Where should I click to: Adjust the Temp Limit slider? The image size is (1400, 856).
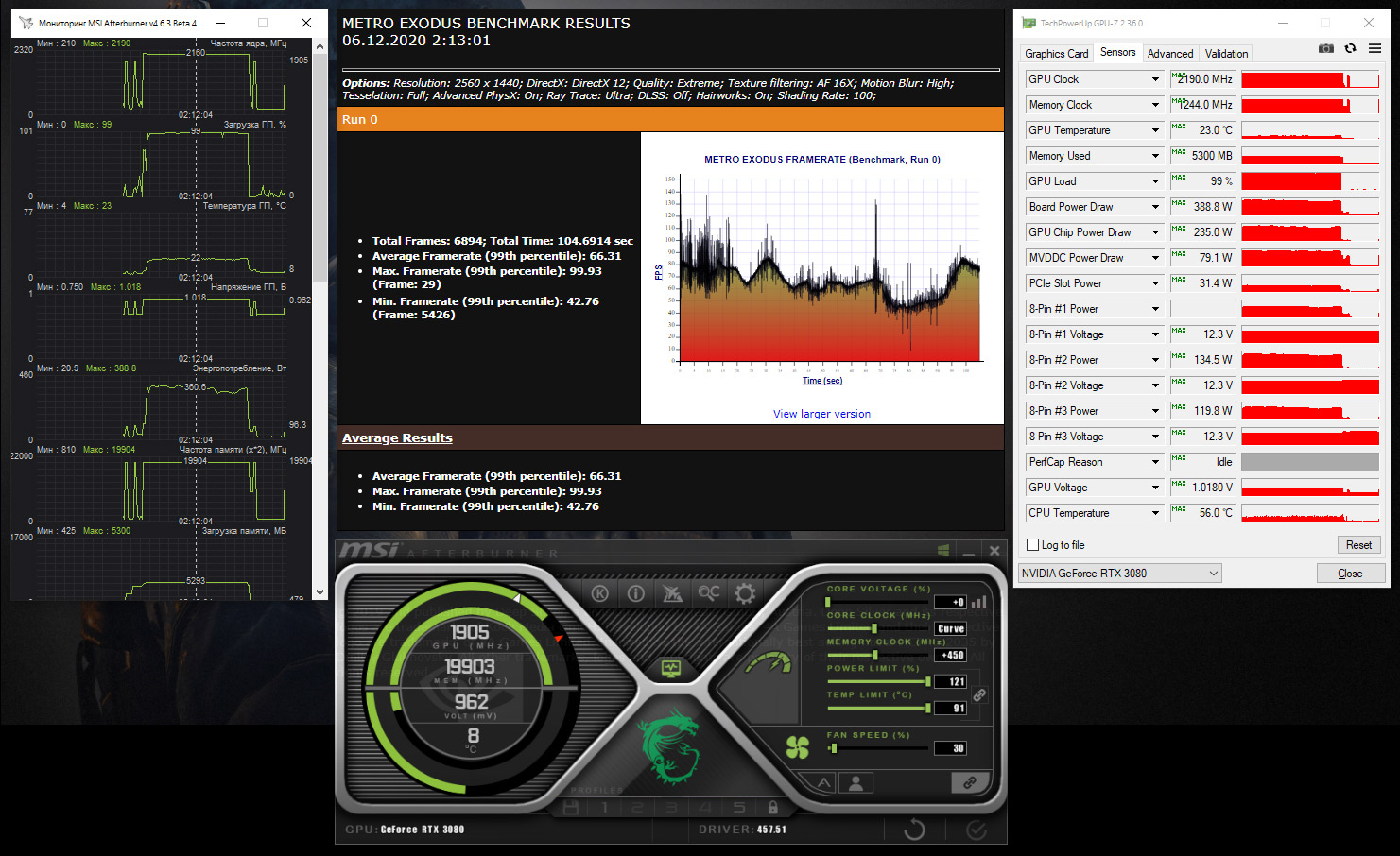878,708
